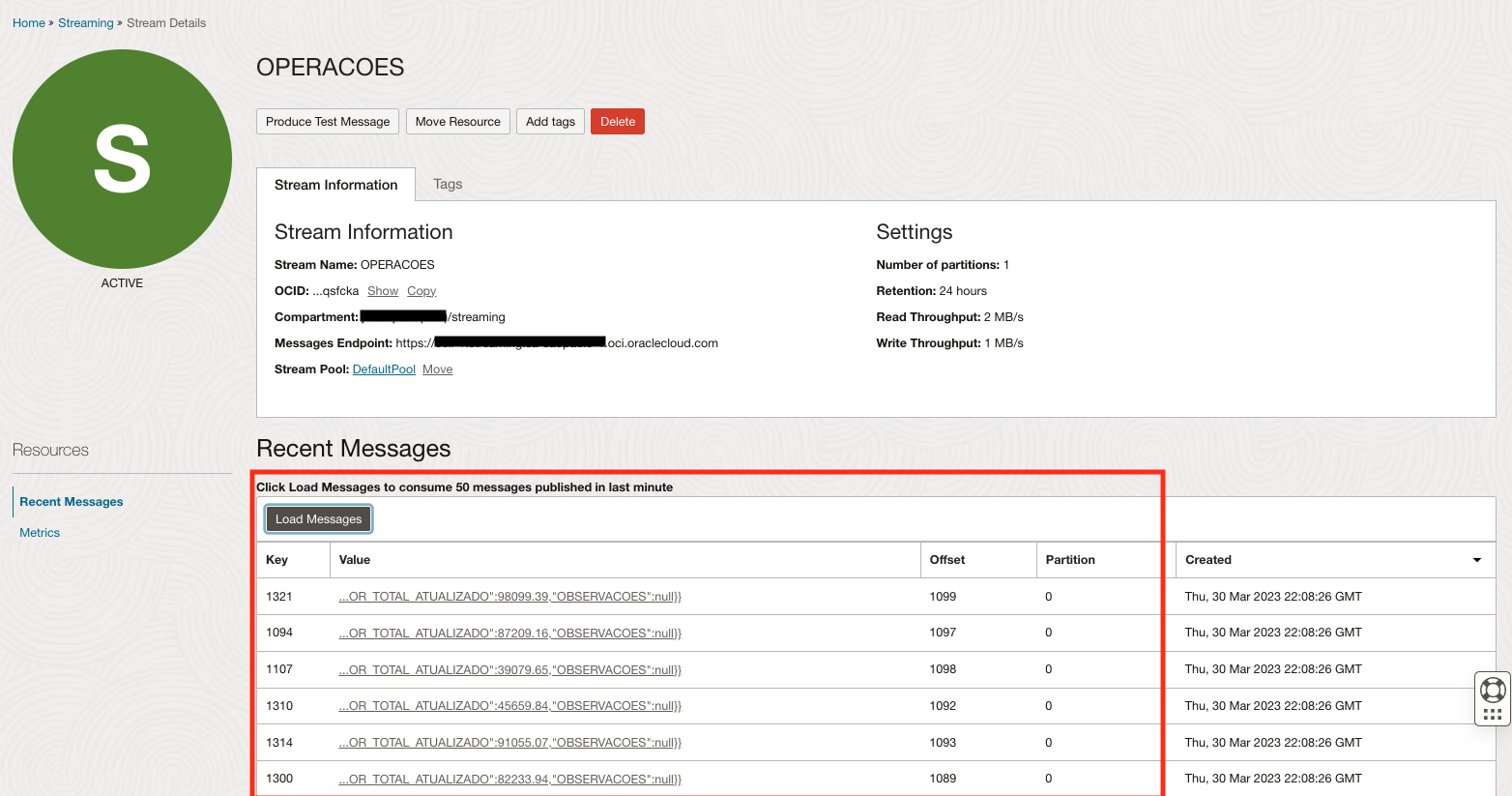Click the green S stream icon
The height and width of the screenshot is (796, 1512).
click(122, 160)
